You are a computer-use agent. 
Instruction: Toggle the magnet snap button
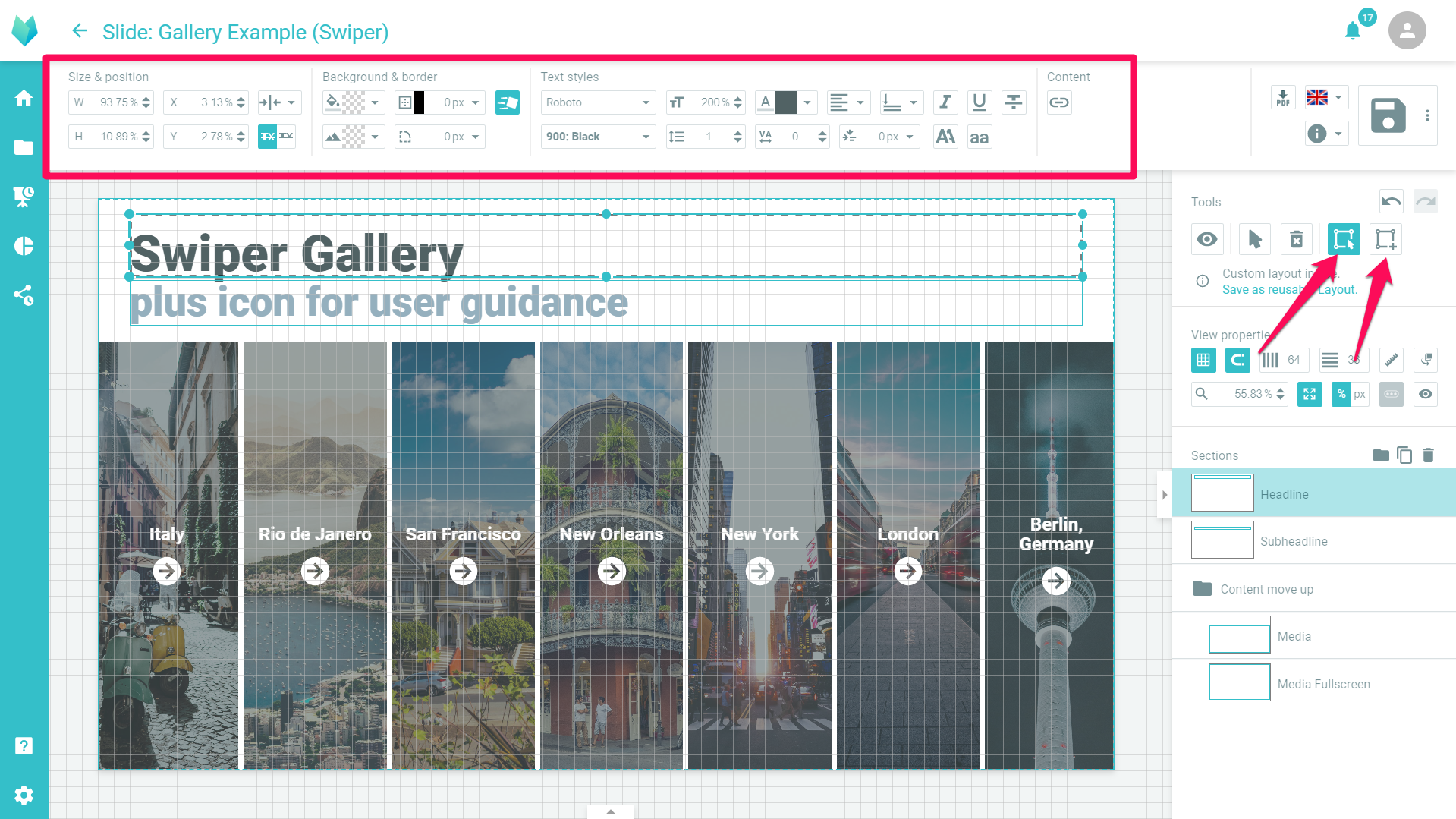[1237, 360]
